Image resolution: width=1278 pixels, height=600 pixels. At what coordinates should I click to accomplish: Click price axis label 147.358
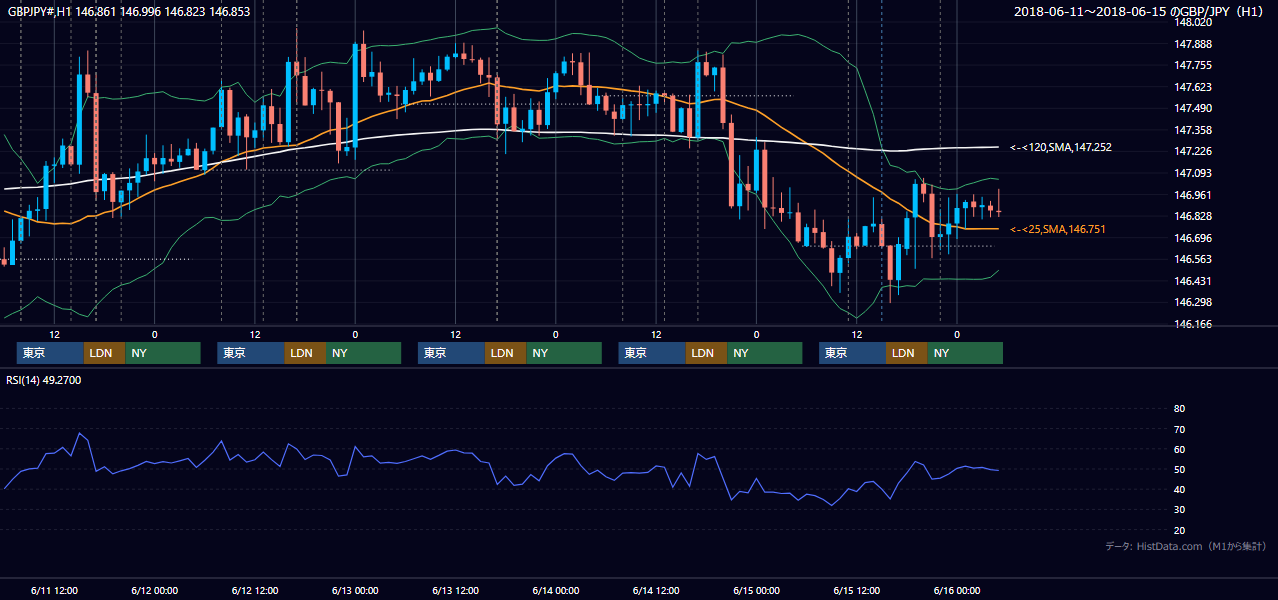click(1192, 130)
